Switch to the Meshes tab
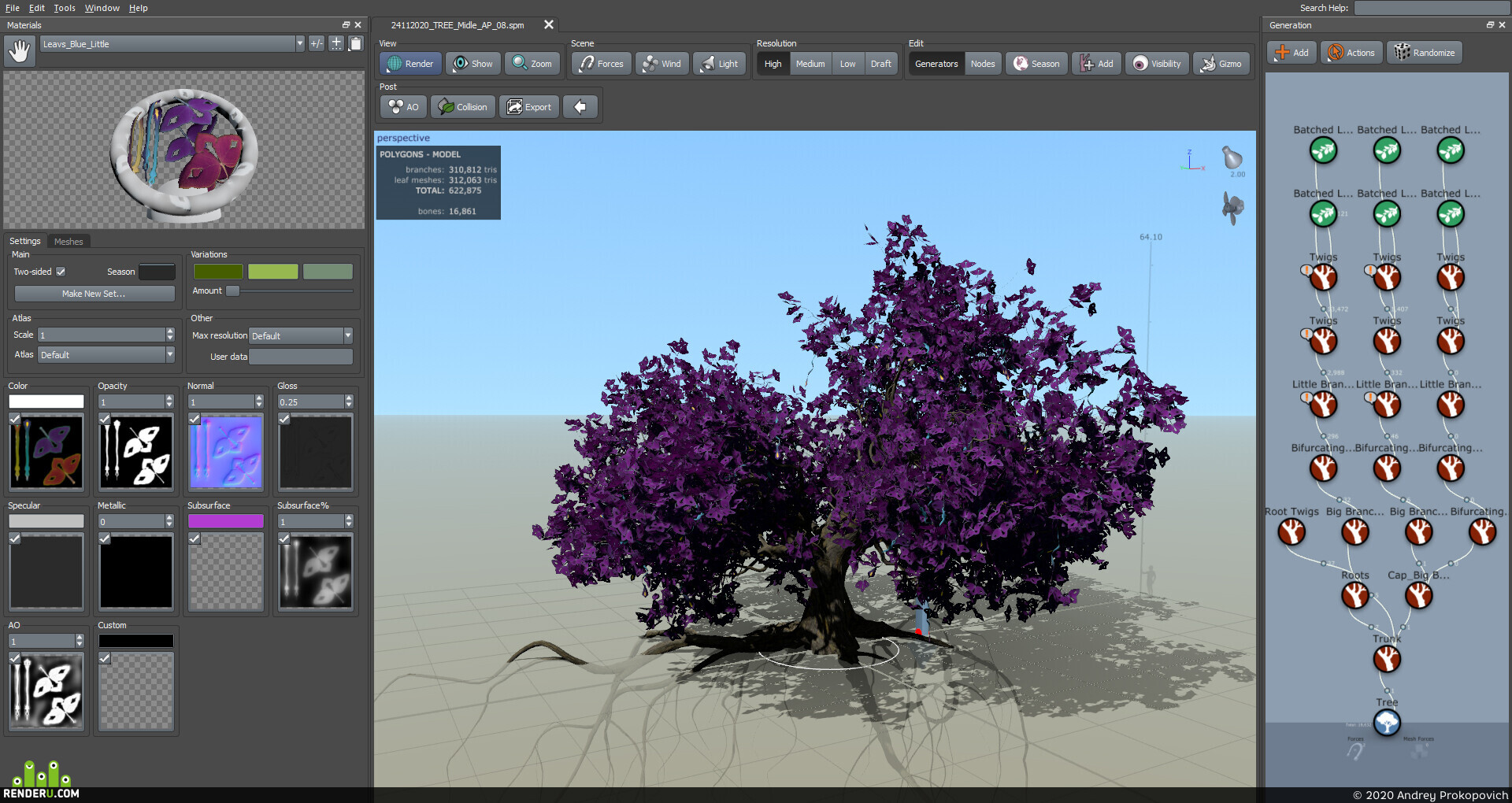 [x=69, y=242]
